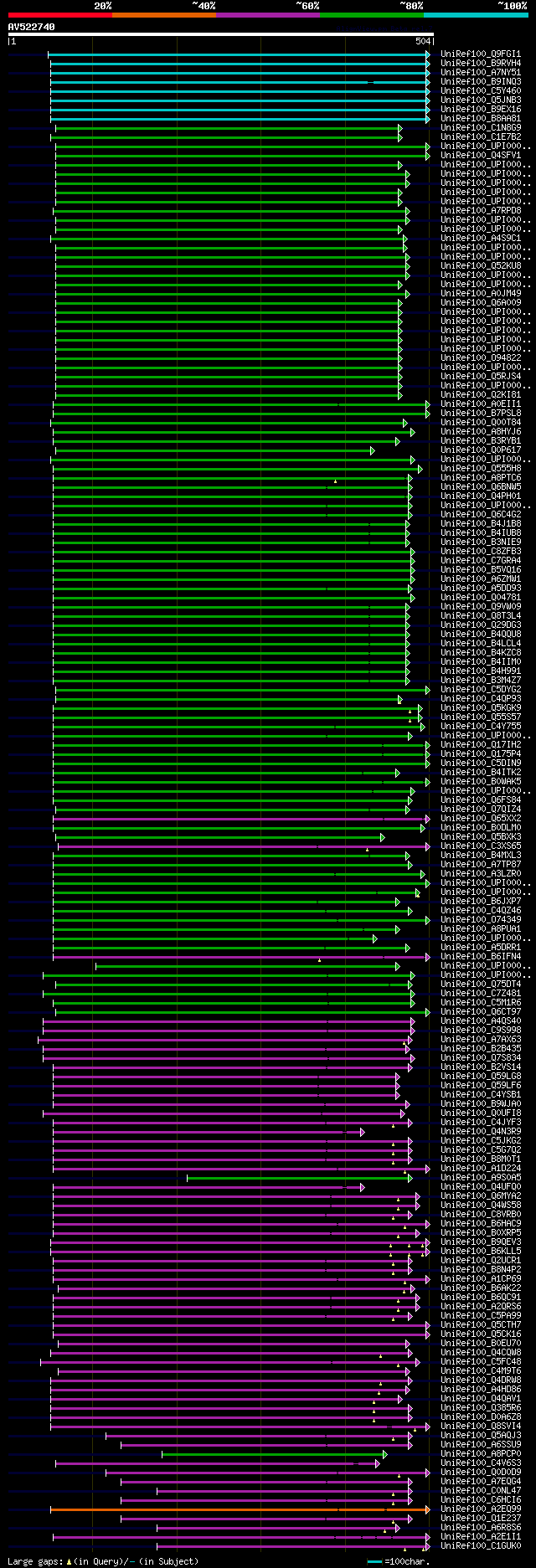This screenshot has height=1568, width=536.
Task: Open hit UniRef100_A7NY51
Action: [481, 73]
